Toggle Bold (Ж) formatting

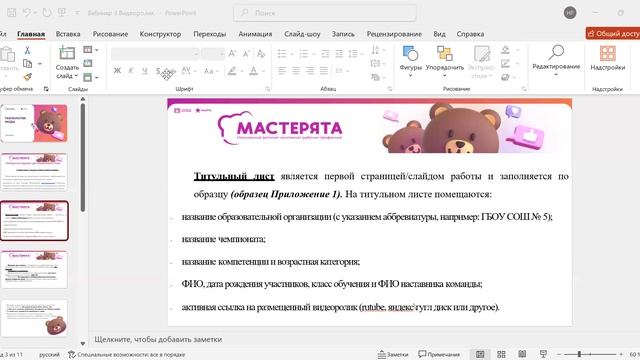[117, 71]
